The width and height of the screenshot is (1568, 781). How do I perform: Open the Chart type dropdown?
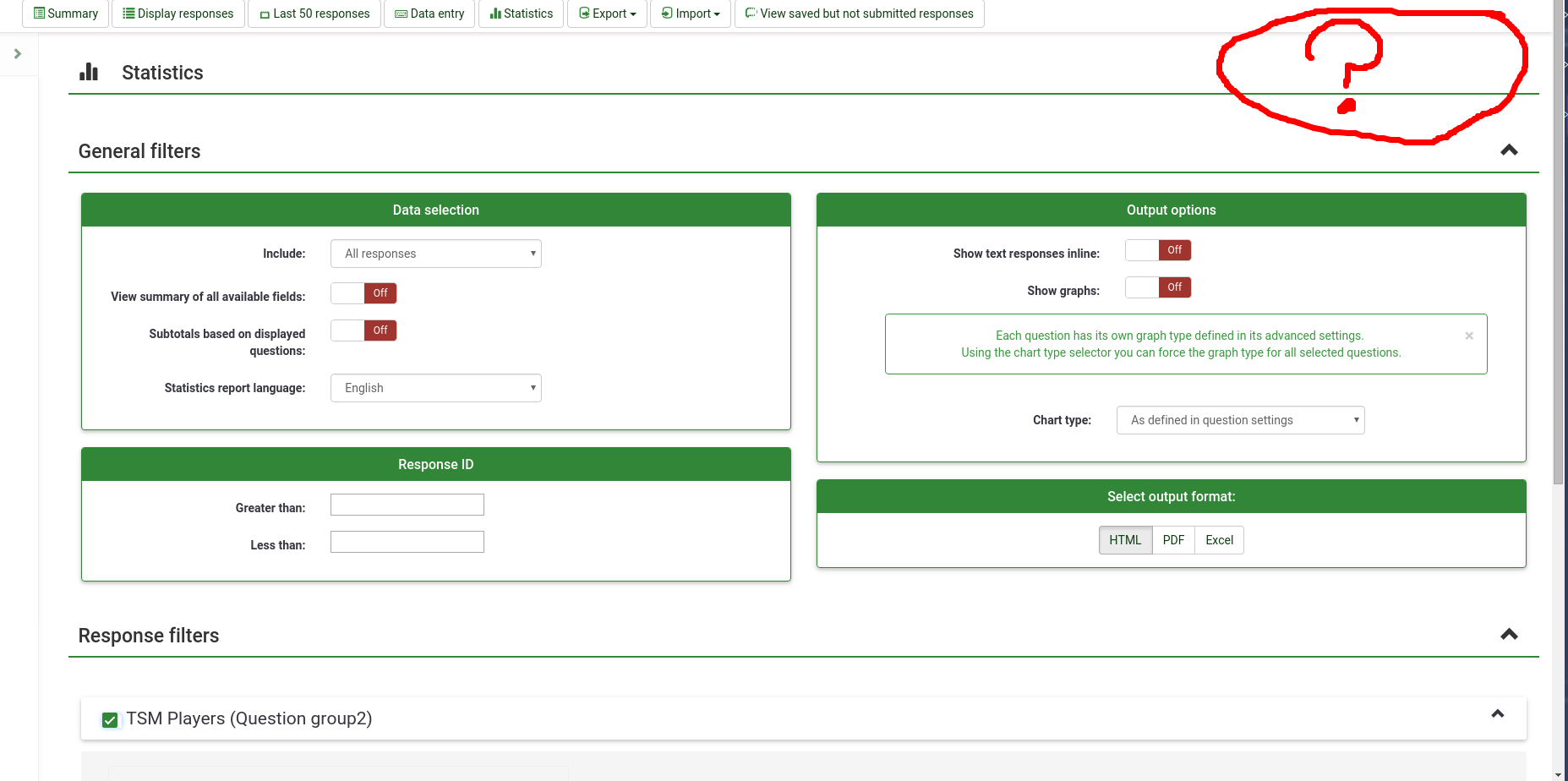tap(1240, 420)
